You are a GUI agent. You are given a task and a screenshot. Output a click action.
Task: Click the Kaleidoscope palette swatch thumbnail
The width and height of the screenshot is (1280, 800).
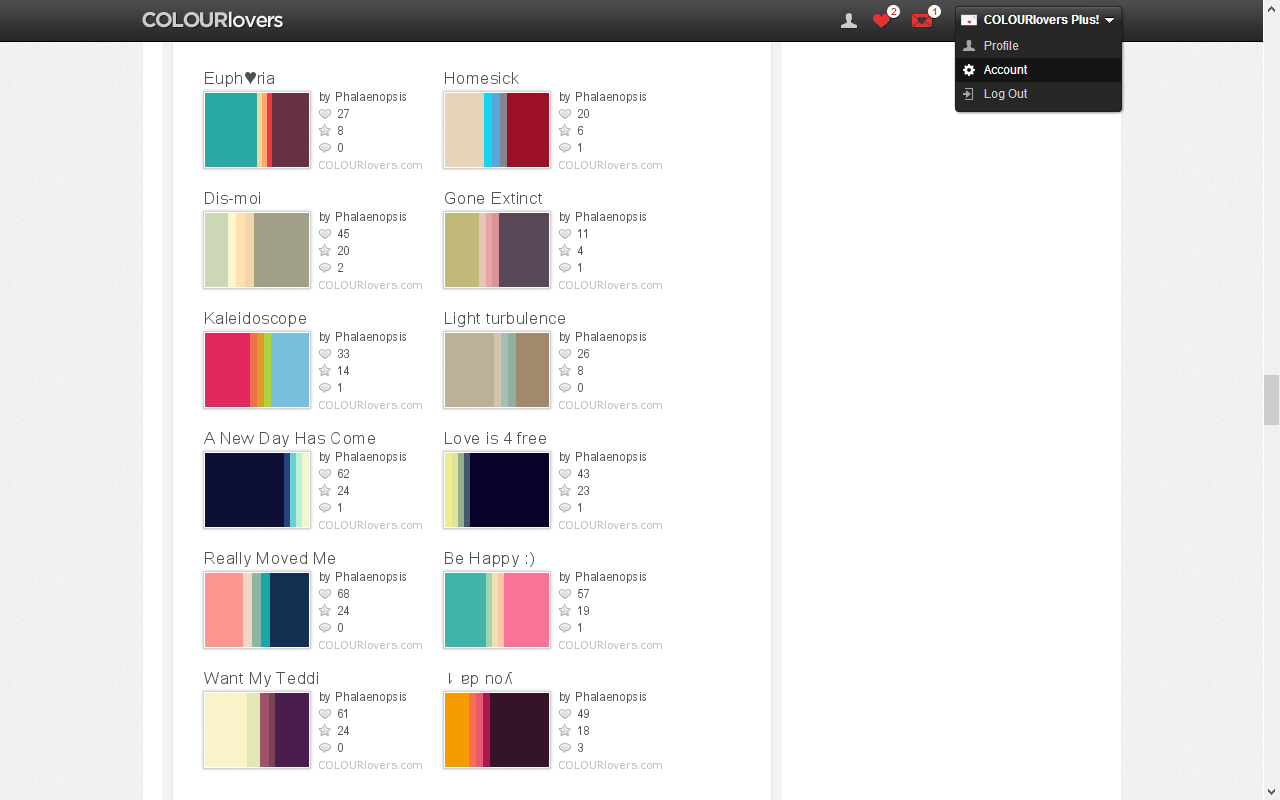[x=257, y=370]
